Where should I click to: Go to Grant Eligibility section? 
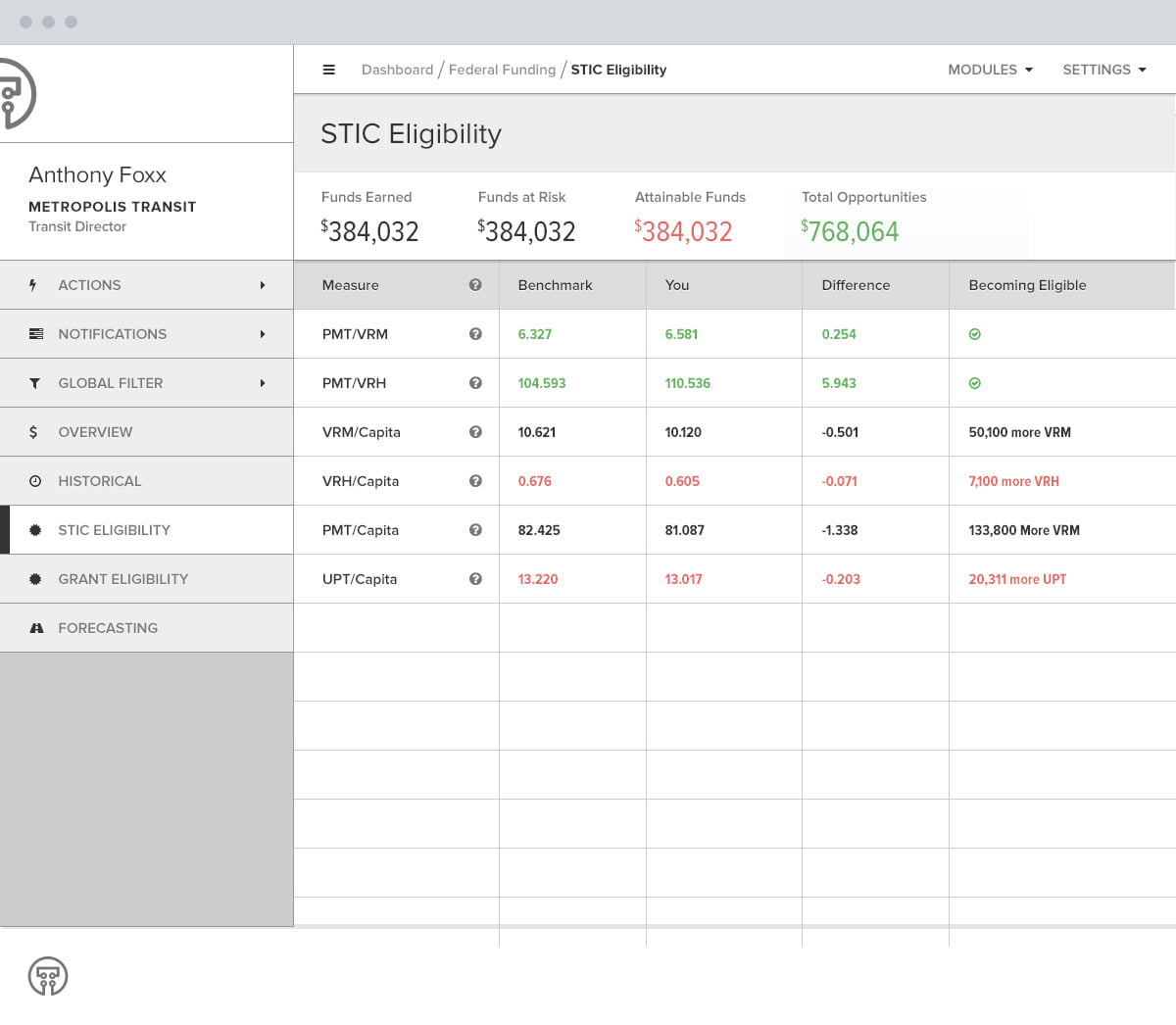[147, 579]
